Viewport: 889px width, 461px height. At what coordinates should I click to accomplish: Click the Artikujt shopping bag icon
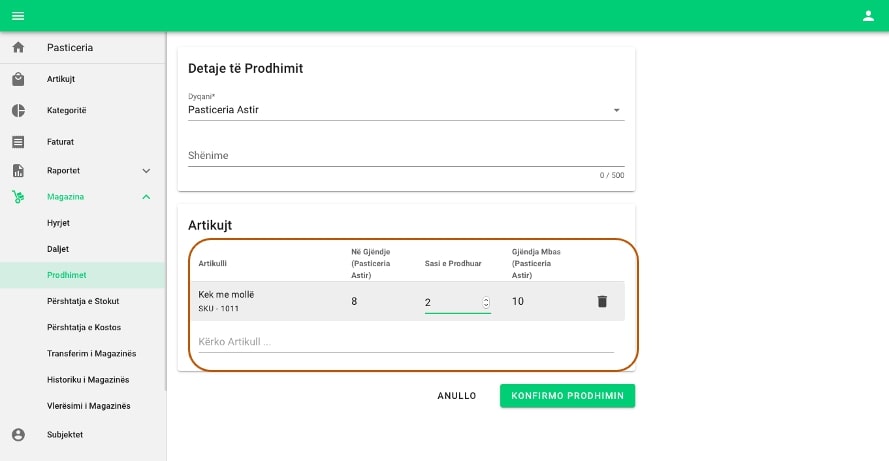pos(18,79)
